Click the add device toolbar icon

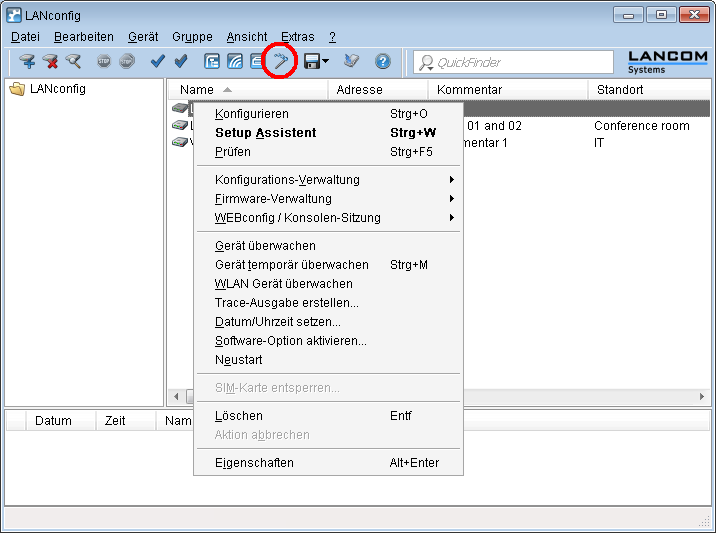pyautogui.click(x=27, y=62)
